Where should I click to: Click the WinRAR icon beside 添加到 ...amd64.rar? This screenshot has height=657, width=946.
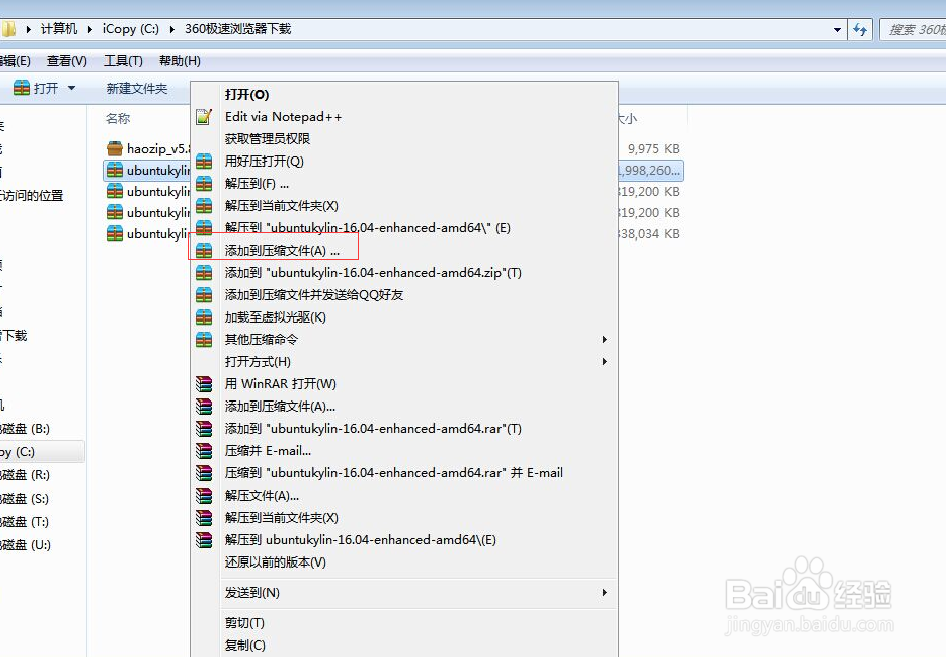204,428
